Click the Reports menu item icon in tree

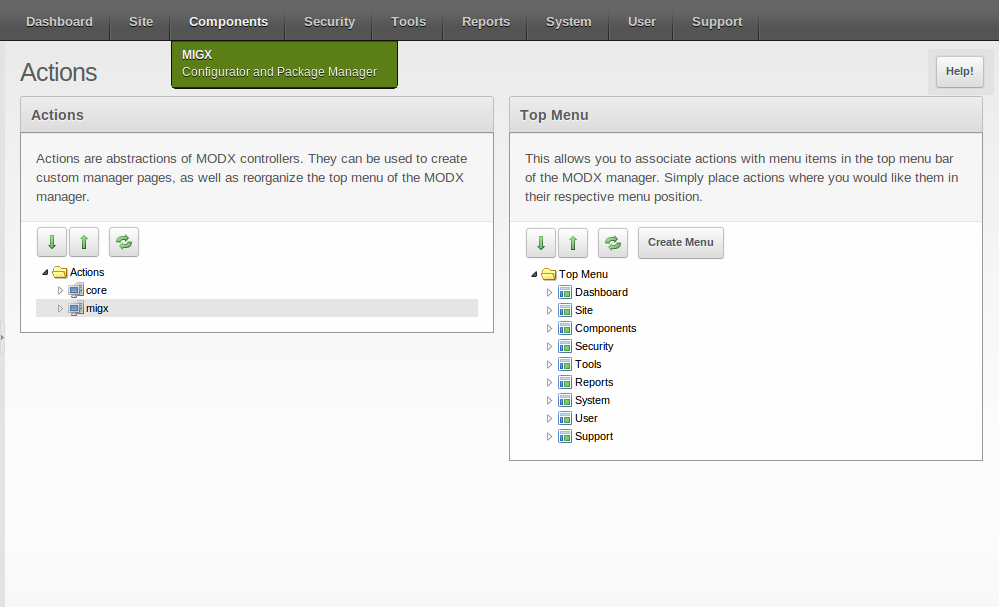pos(564,382)
